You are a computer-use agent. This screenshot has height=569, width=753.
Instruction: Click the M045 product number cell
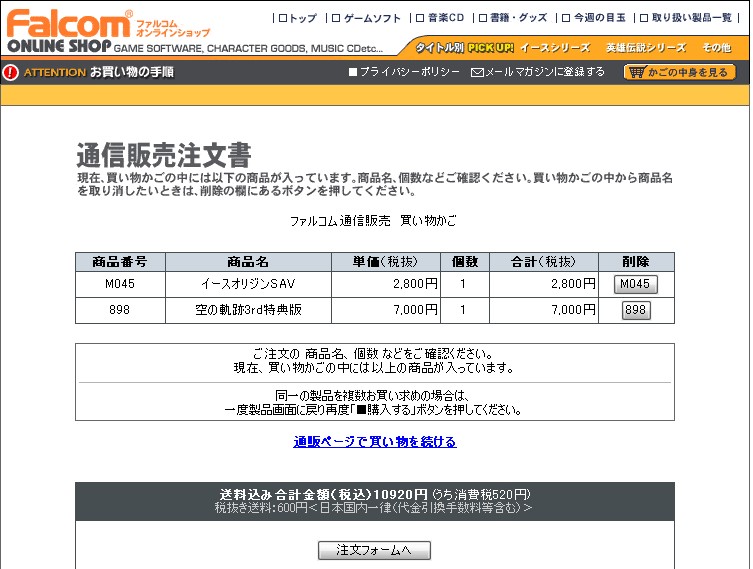coord(120,284)
